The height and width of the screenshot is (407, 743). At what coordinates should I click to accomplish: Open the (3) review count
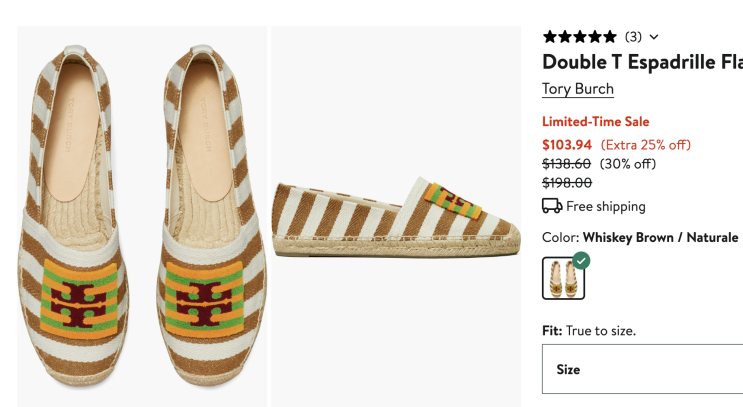(x=633, y=37)
